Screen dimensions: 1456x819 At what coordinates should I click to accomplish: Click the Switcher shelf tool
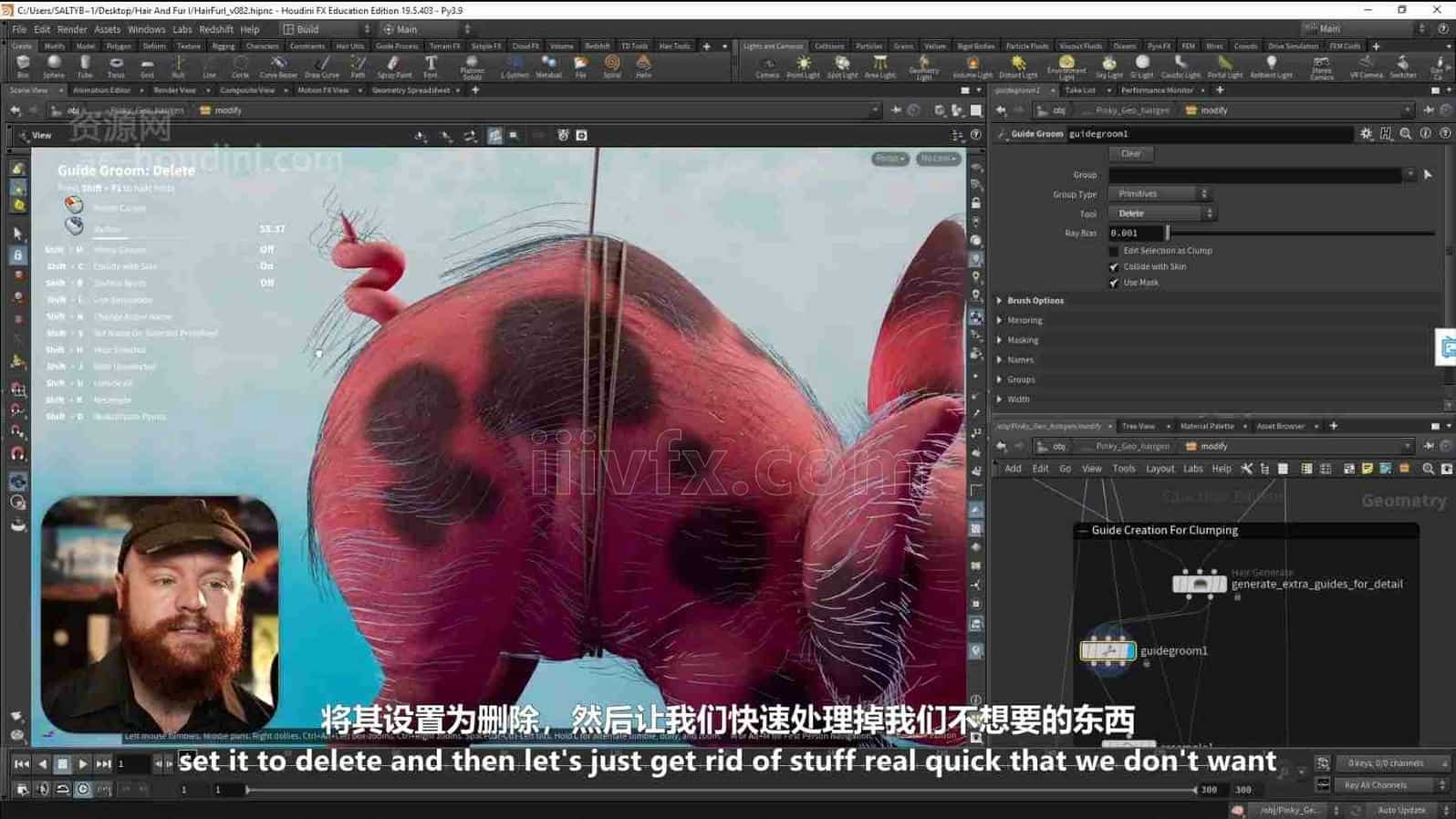pos(1402,67)
